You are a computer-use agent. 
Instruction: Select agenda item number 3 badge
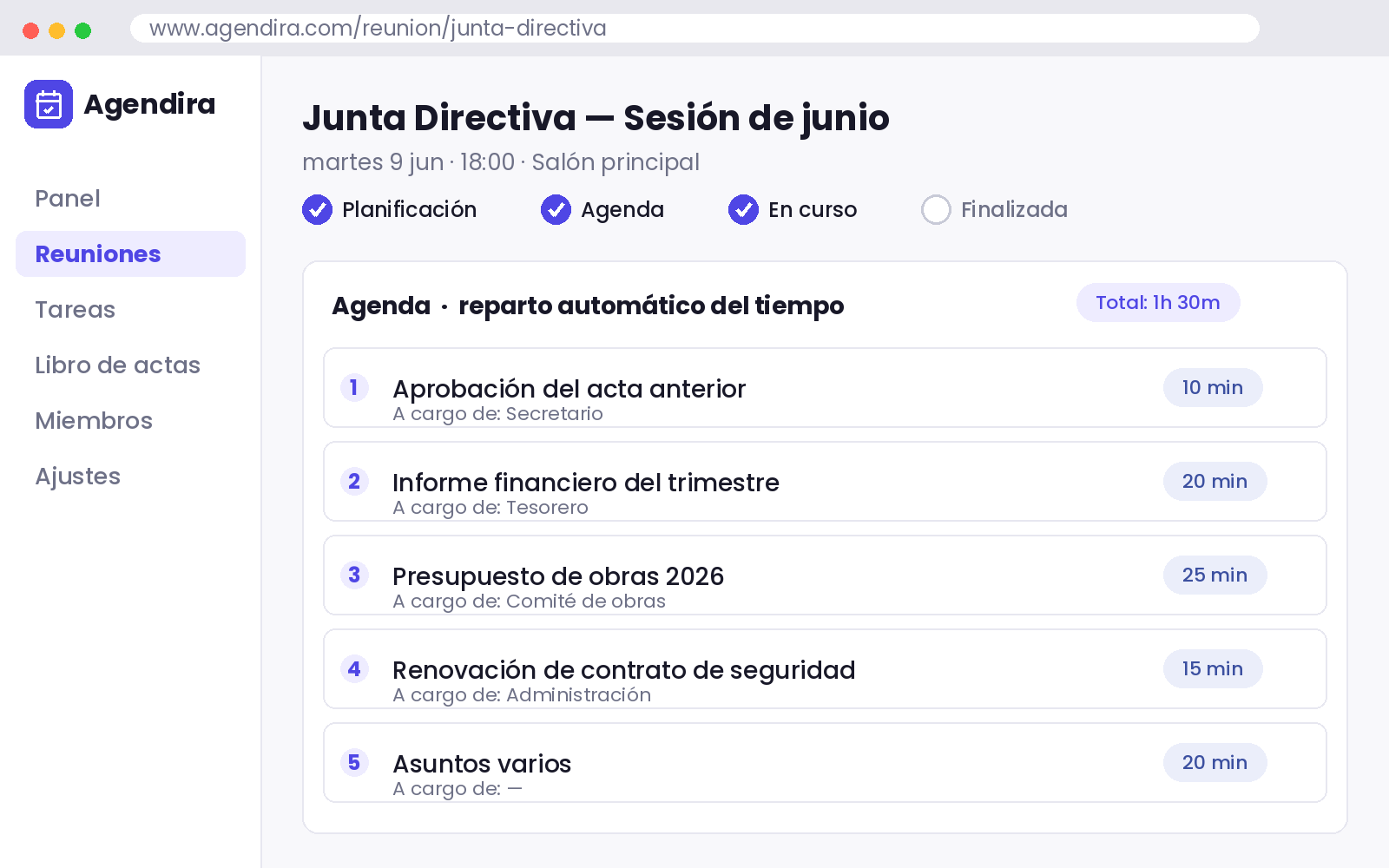point(354,575)
